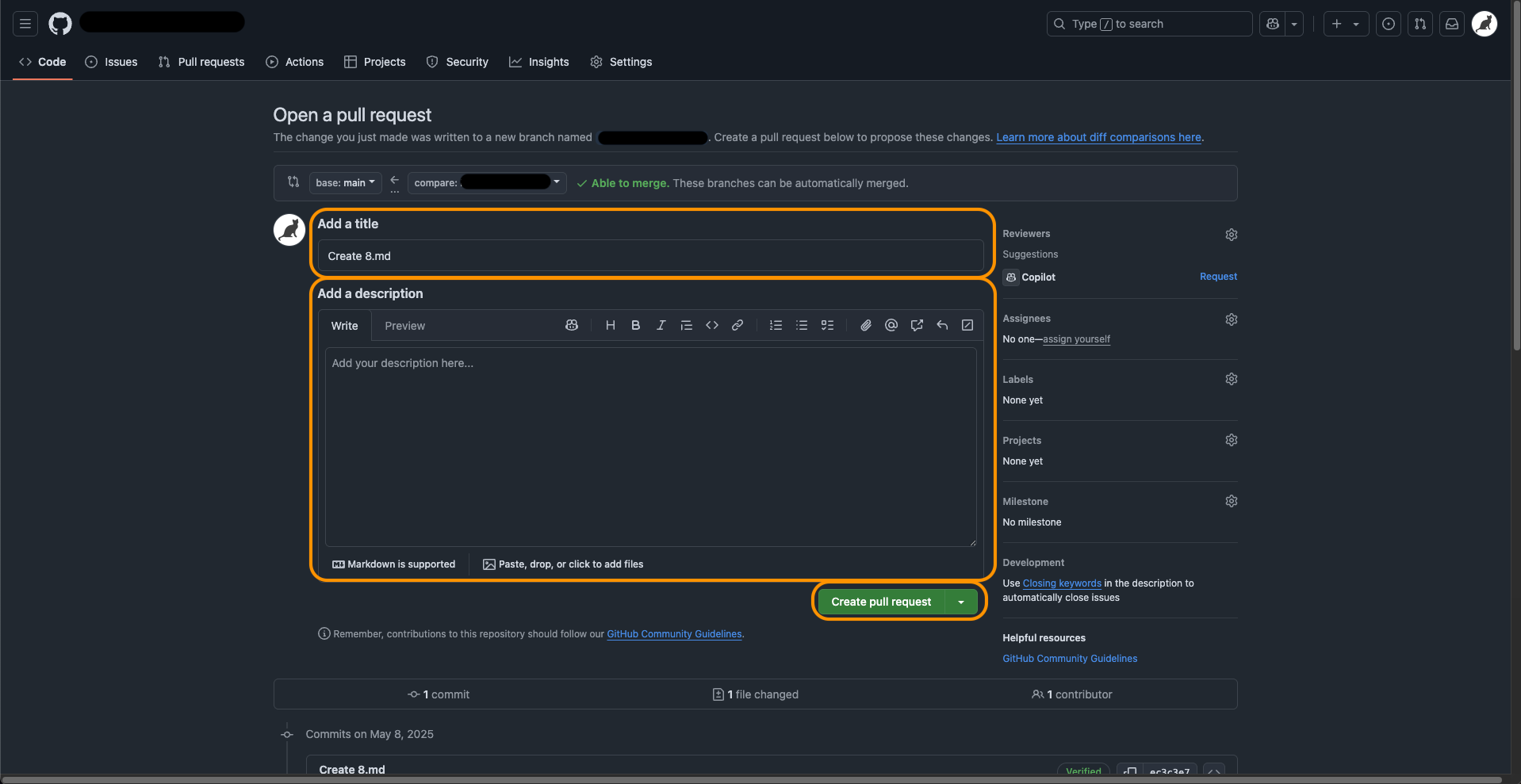Insert a numbered list in the description
This screenshot has width=1521, height=784.
click(776, 325)
